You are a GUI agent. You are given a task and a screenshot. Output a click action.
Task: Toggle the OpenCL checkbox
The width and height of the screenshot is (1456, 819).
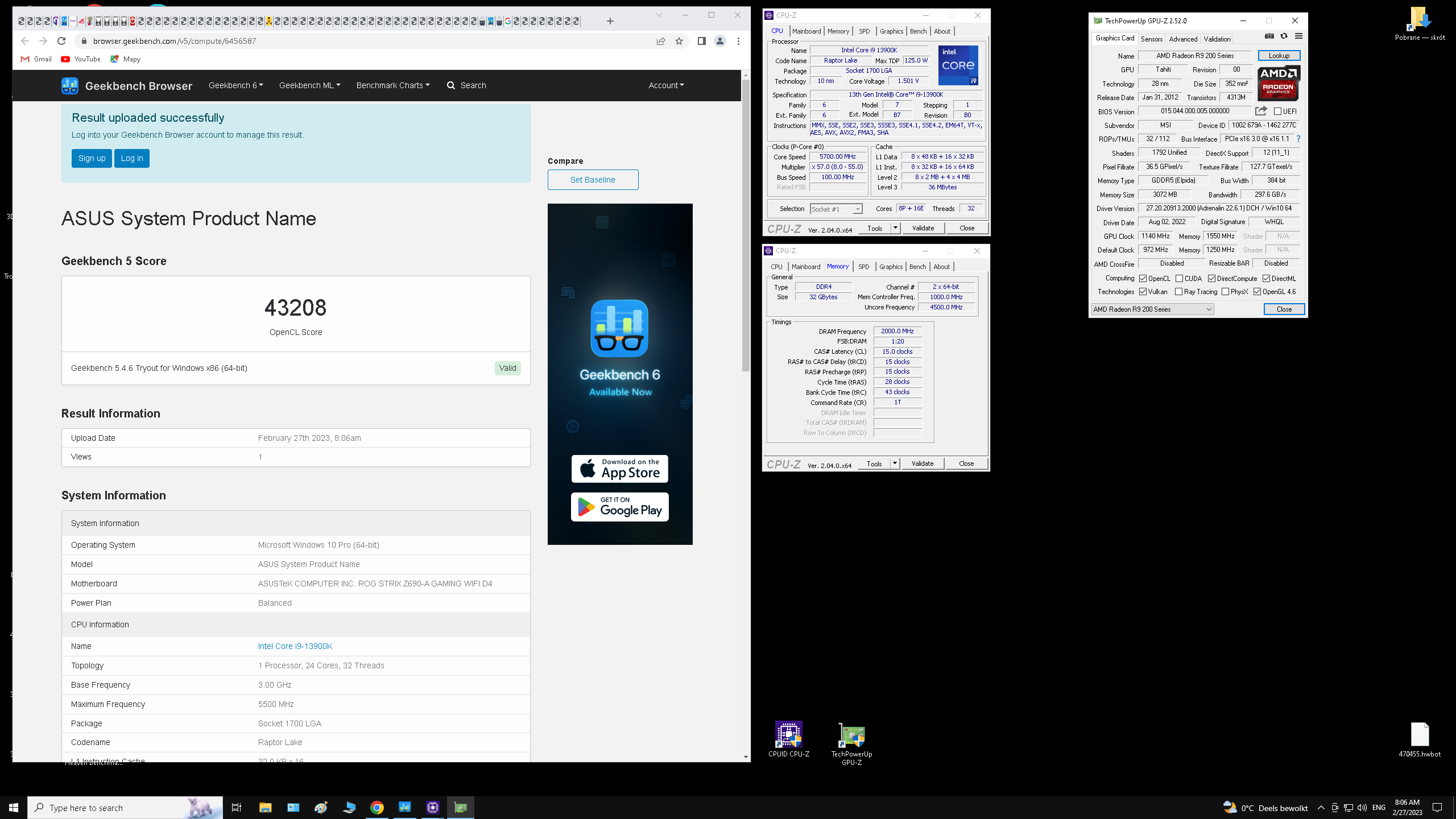coord(1143,279)
